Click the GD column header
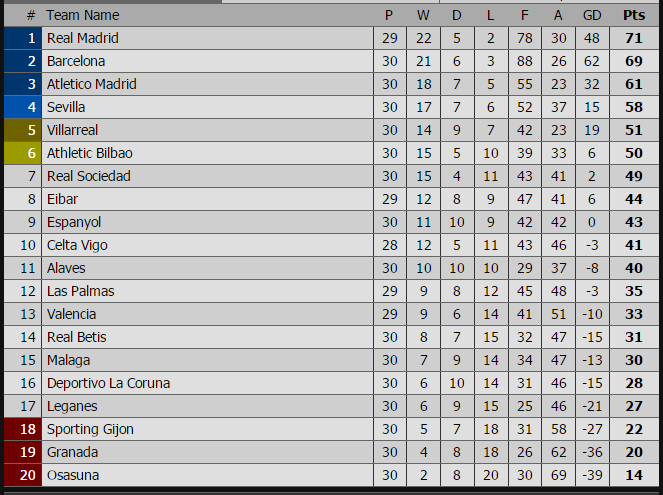Screen dimensions: 663x495 pos(592,15)
